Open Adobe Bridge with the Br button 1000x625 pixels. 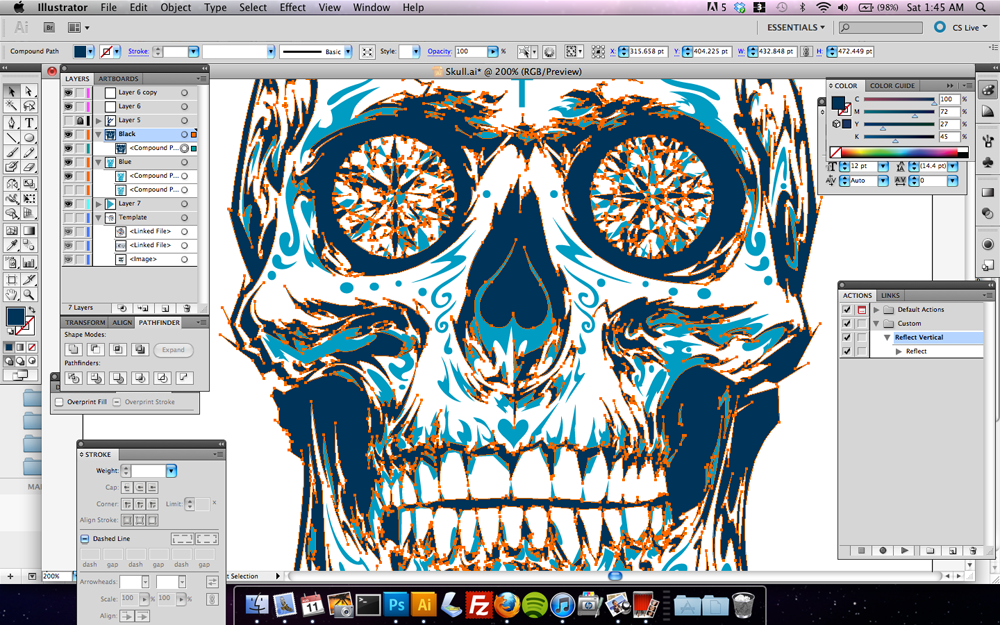coord(49,27)
